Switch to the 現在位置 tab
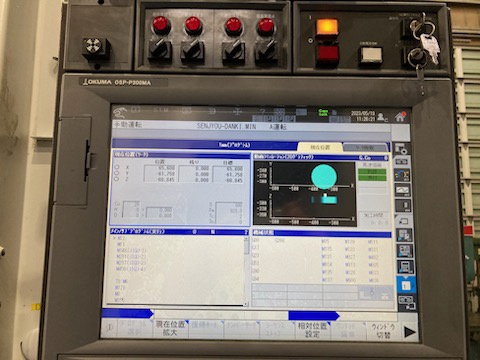 [x=320, y=147]
